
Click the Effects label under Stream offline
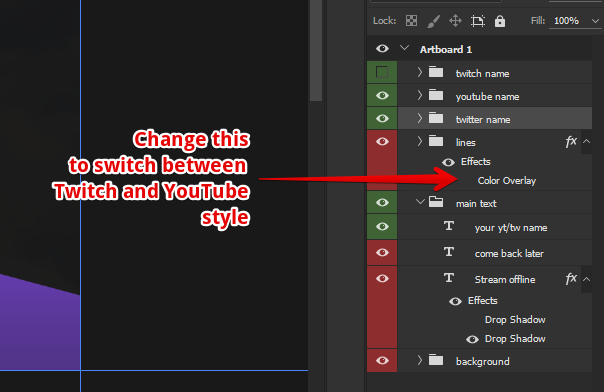tap(482, 300)
